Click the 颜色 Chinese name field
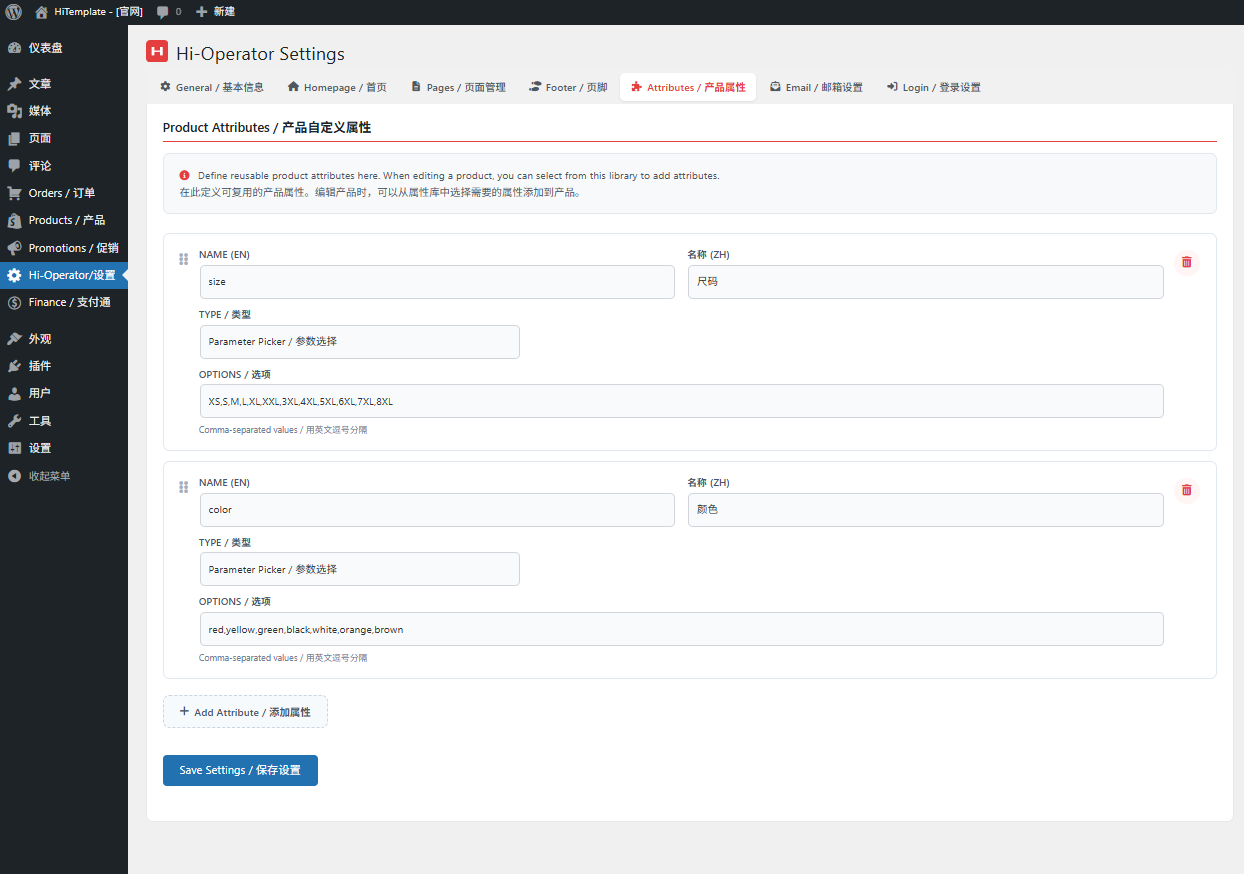Viewport: 1244px width, 874px height. point(925,510)
